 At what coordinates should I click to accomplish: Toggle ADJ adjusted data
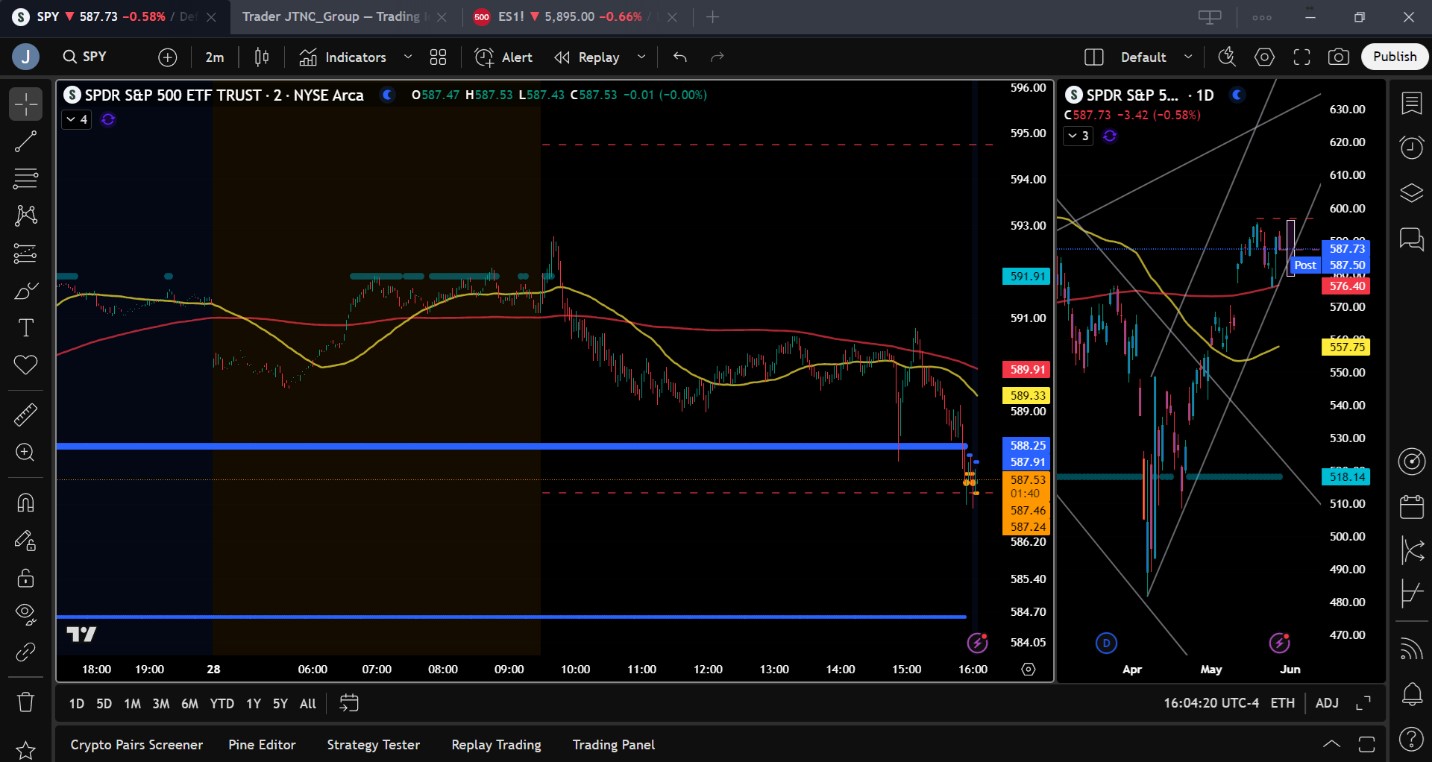(x=1327, y=703)
